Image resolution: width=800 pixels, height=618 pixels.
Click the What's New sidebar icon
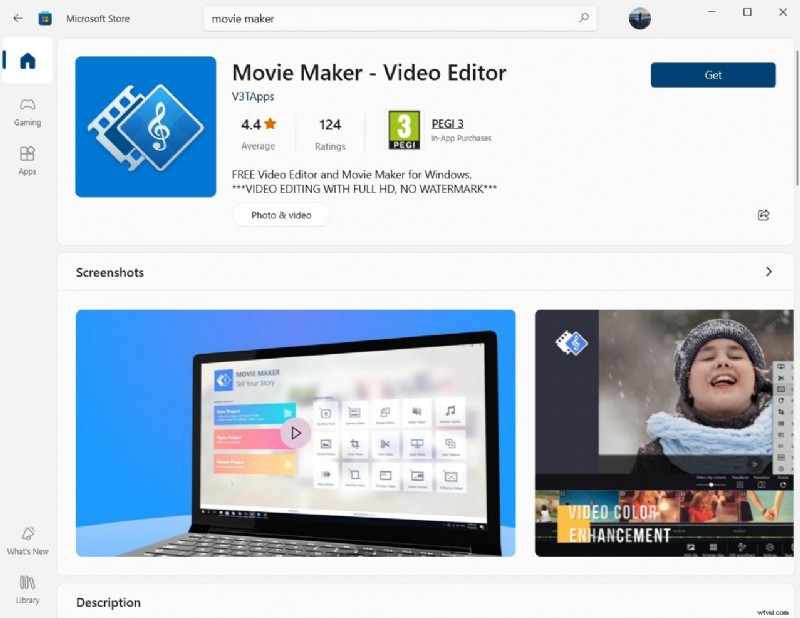[x=27, y=540]
